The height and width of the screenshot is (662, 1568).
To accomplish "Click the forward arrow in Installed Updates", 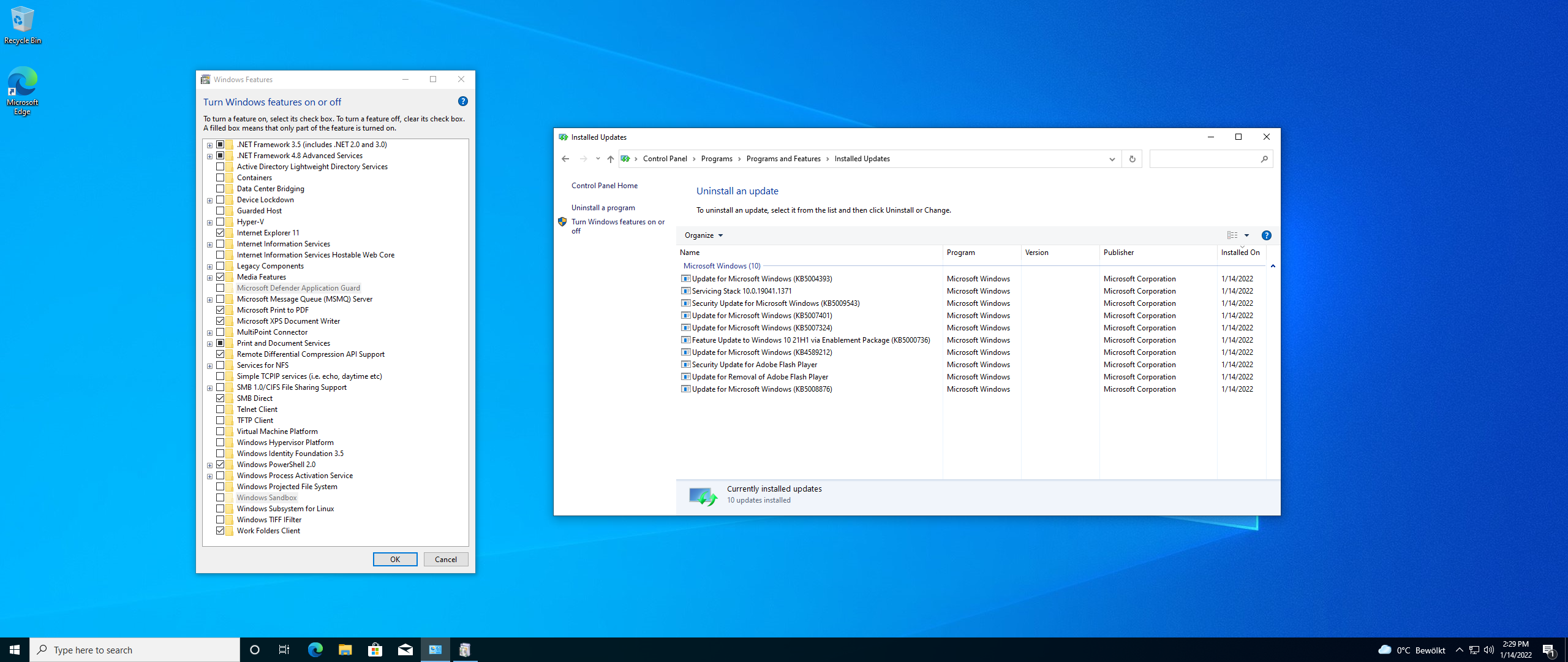I will coord(583,159).
